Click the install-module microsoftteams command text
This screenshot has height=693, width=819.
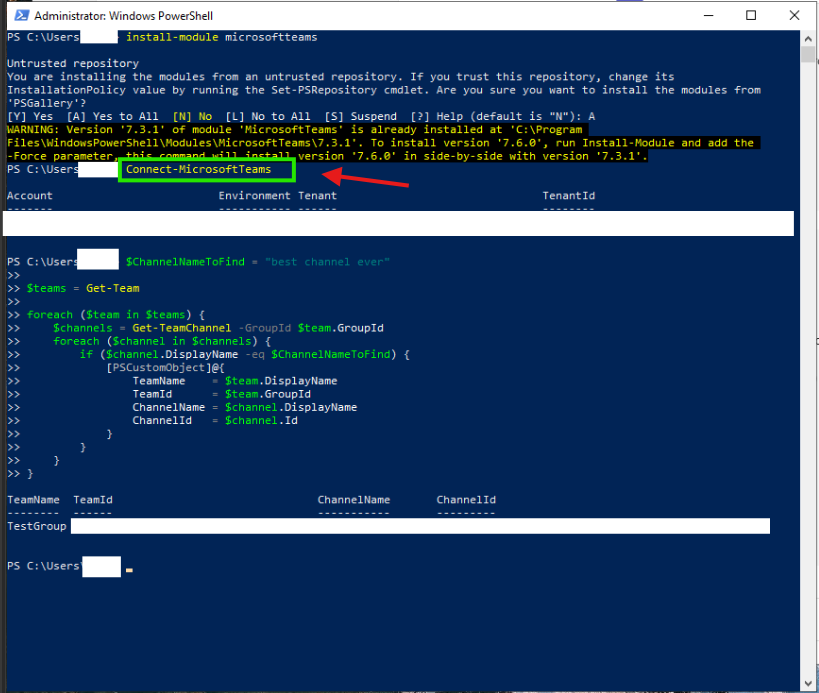click(221, 37)
